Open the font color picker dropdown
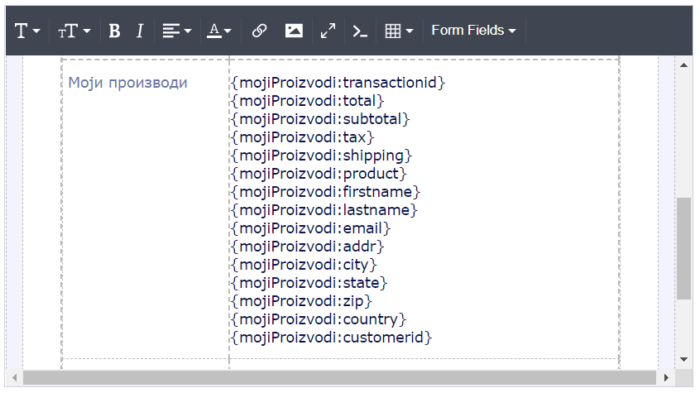This screenshot has width=700, height=393. (x=219, y=31)
